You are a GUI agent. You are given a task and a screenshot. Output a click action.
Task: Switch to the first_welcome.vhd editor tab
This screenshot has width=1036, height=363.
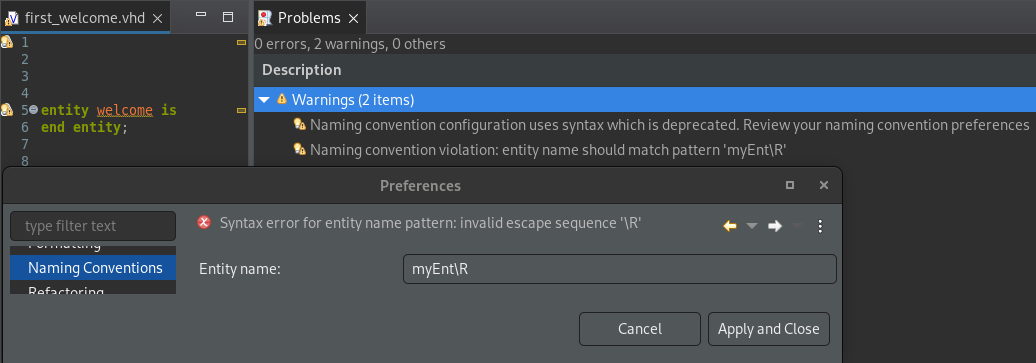tap(85, 18)
